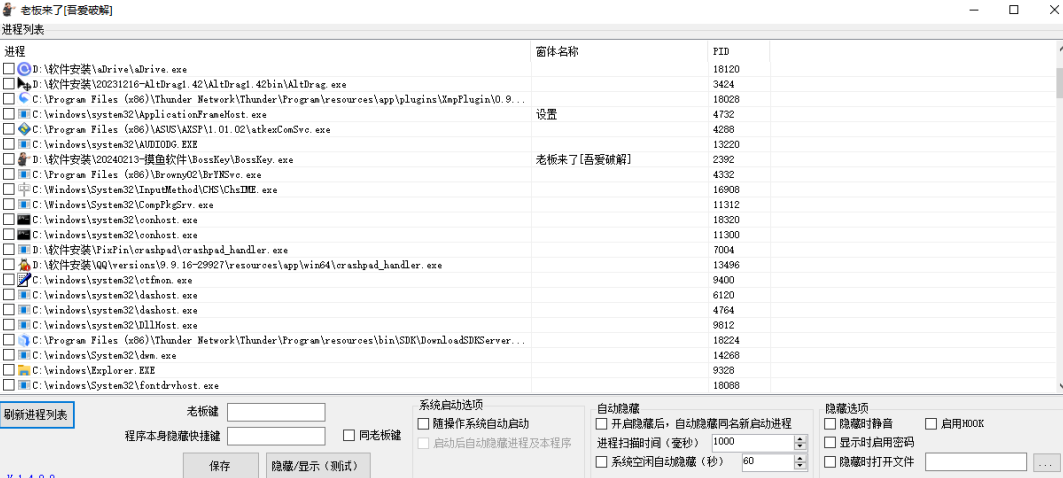Enable 随操作系统自动启动 option

[x=423, y=424]
